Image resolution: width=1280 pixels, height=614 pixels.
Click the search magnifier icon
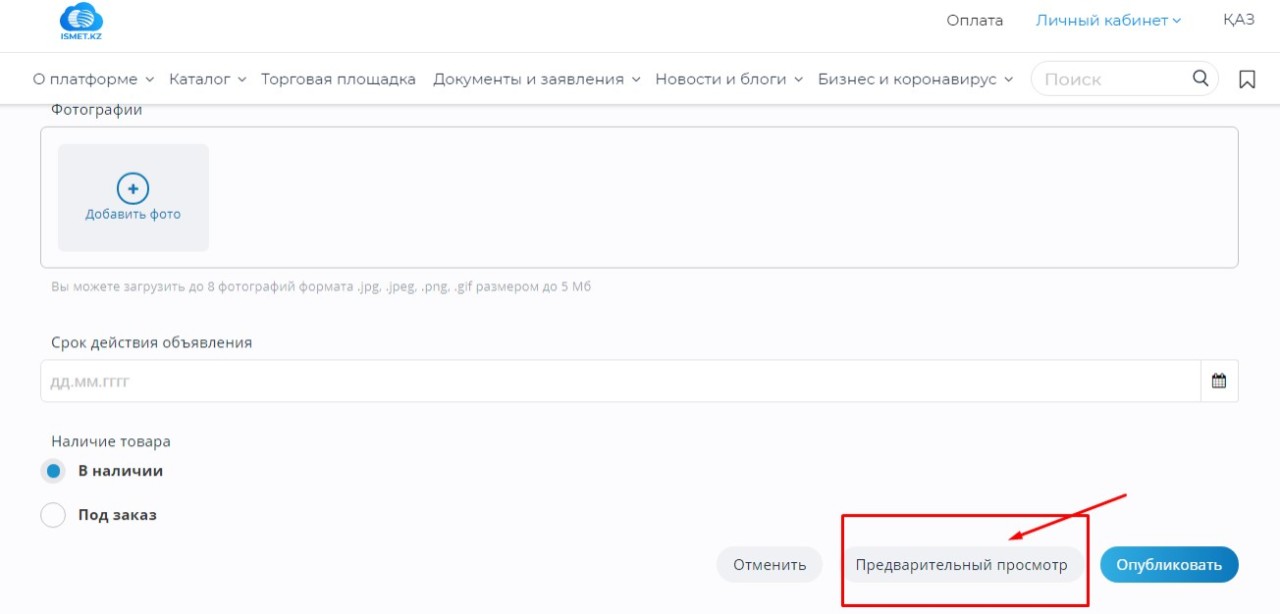point(1200,78)
